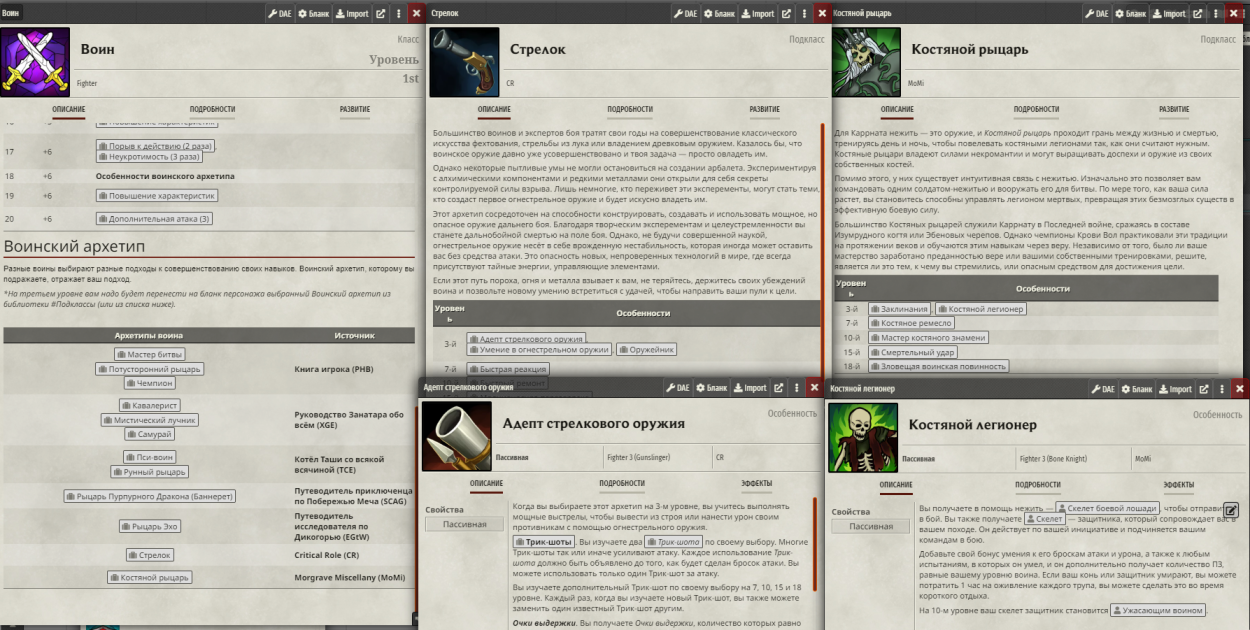Image resolution: width=1250 pixels, height=630 pixels.
Task: Open Import in Костяной легионер window header
Action: pyautogui.click(x=1174, y=388)
